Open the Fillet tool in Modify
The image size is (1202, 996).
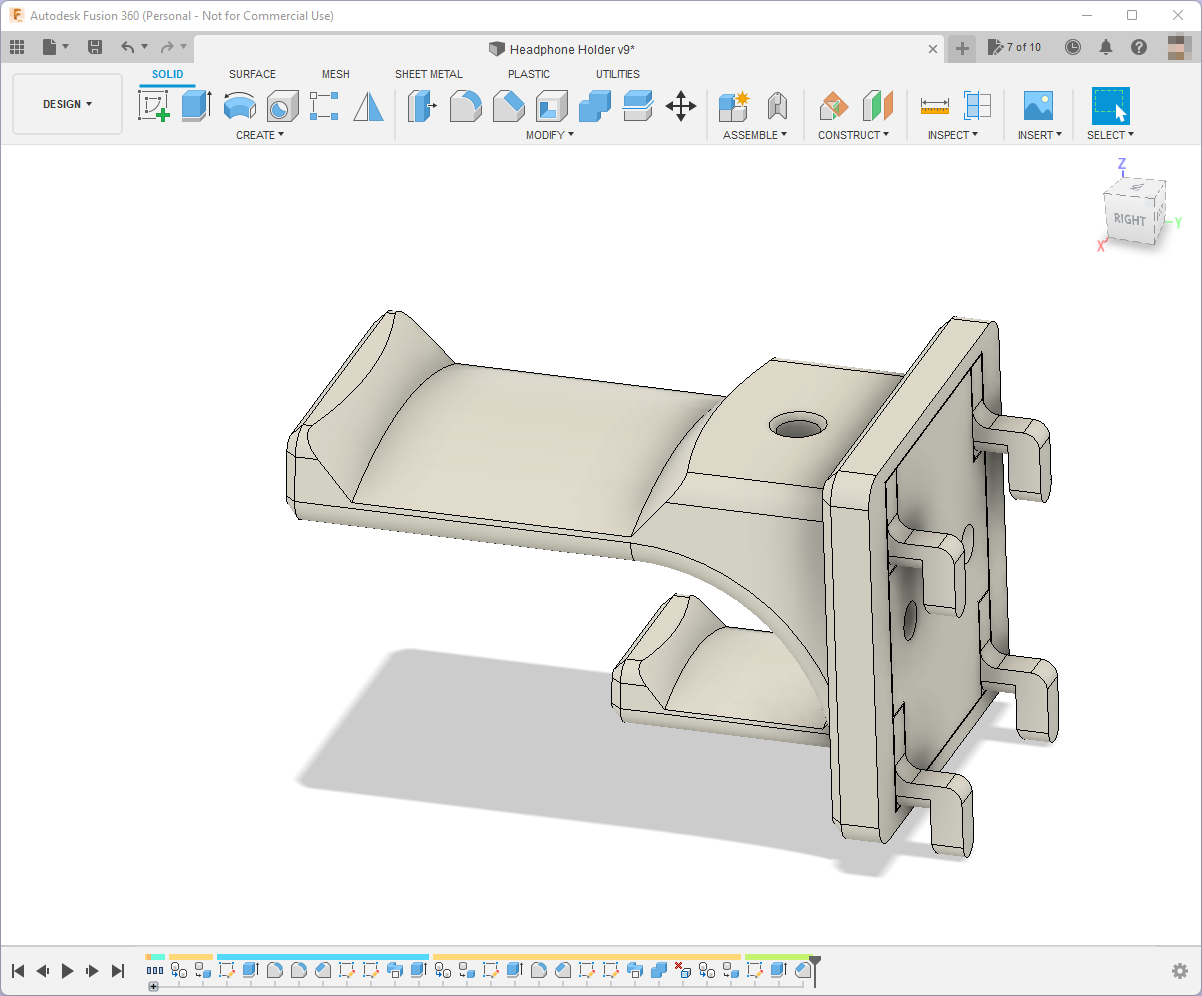[466, 105]
